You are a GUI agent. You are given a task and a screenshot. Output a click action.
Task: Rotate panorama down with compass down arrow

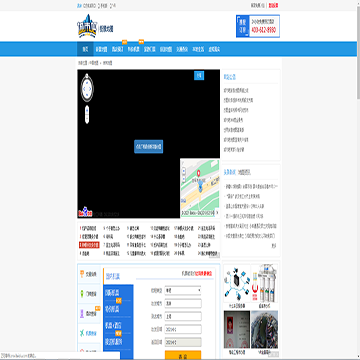click(x=87, y=96)
